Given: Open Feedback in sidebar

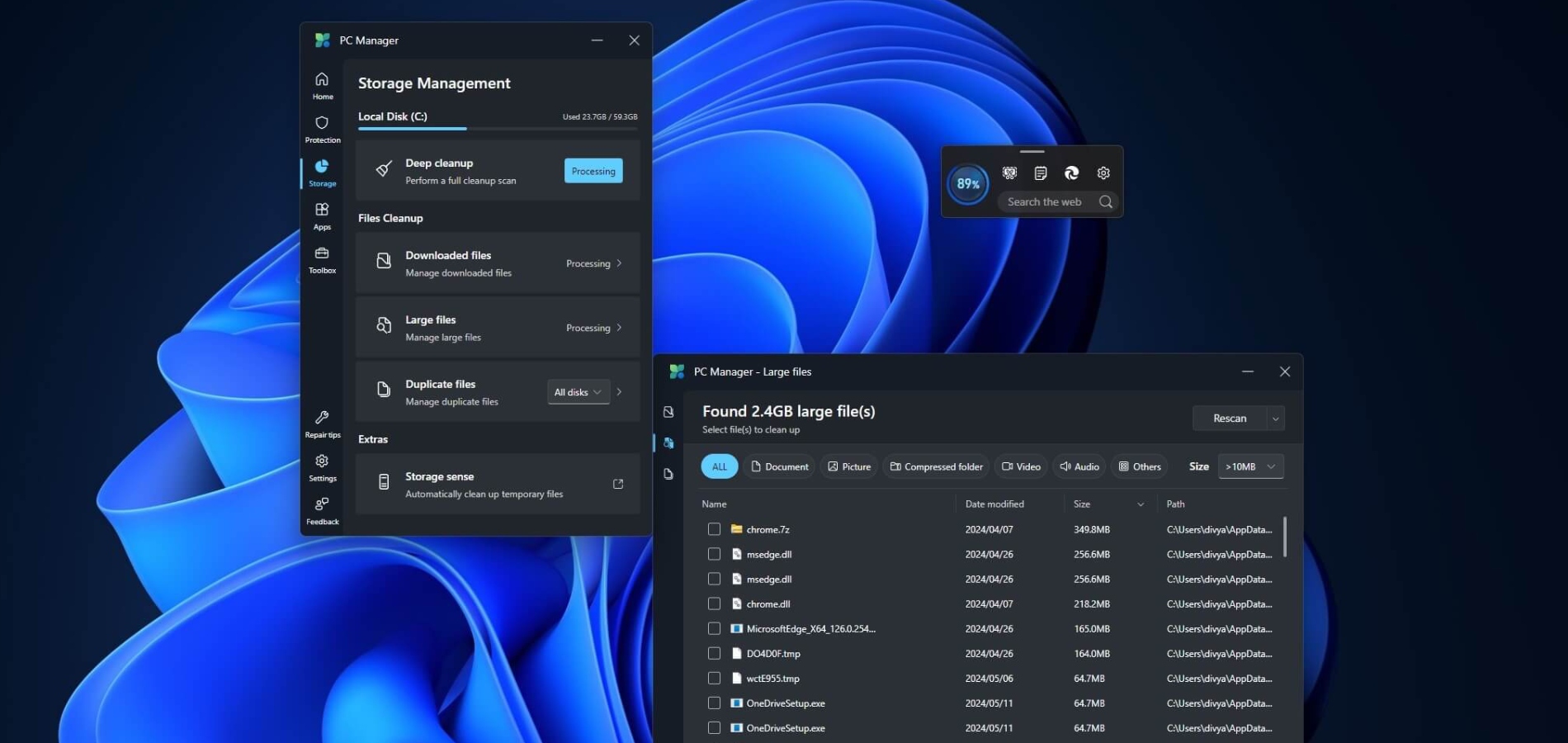Looking at the screenshot, I should click(322, 511).
